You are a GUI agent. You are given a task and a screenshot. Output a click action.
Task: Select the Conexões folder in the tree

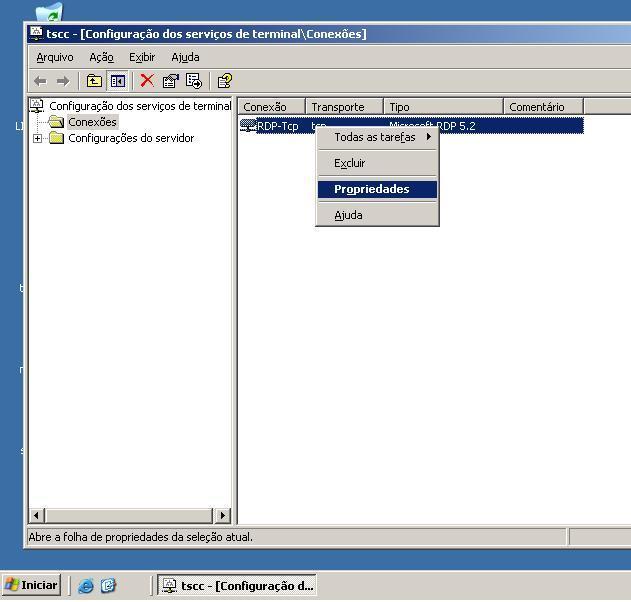tap(92, 122)
